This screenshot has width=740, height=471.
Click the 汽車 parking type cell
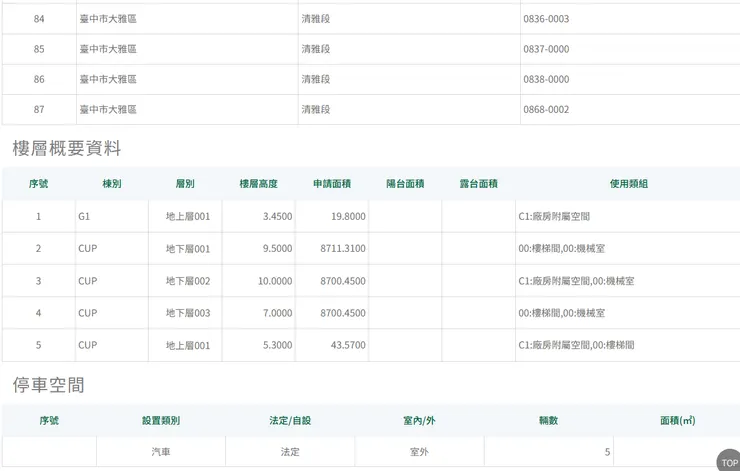[x=161, y=452]
